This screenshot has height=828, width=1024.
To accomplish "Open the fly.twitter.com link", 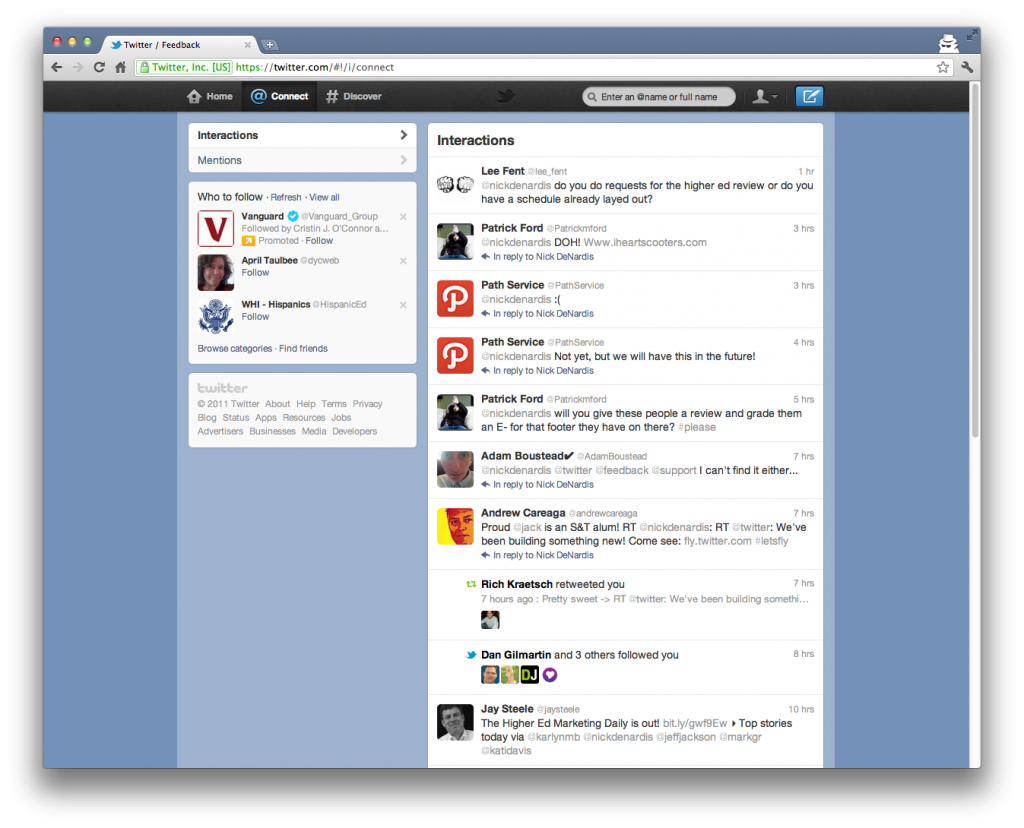I will coord(718,541).
